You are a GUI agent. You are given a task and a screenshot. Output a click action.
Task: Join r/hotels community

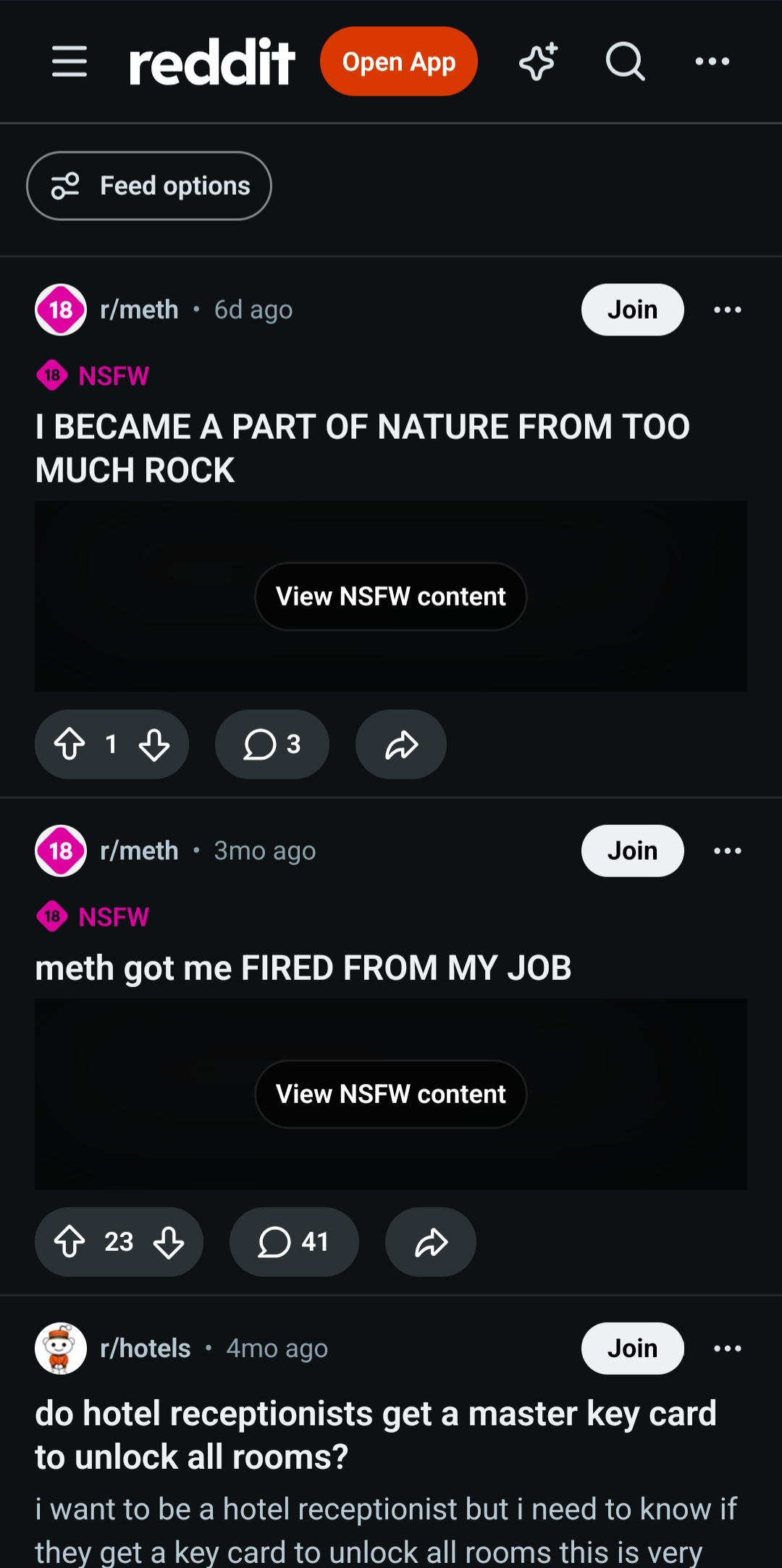click(633, 1349)
